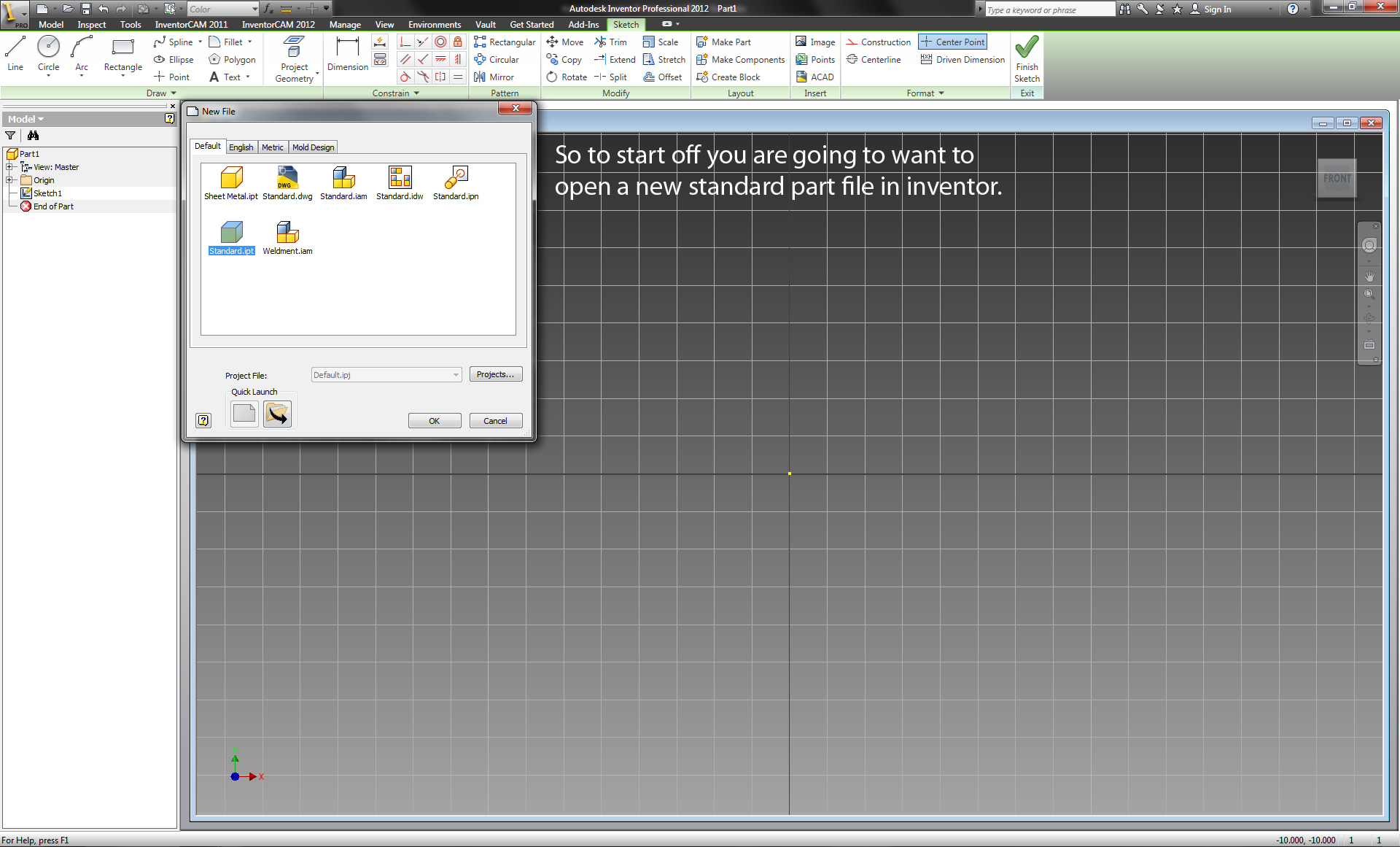Click OK in New File dialog

click(x=435, y=421)
